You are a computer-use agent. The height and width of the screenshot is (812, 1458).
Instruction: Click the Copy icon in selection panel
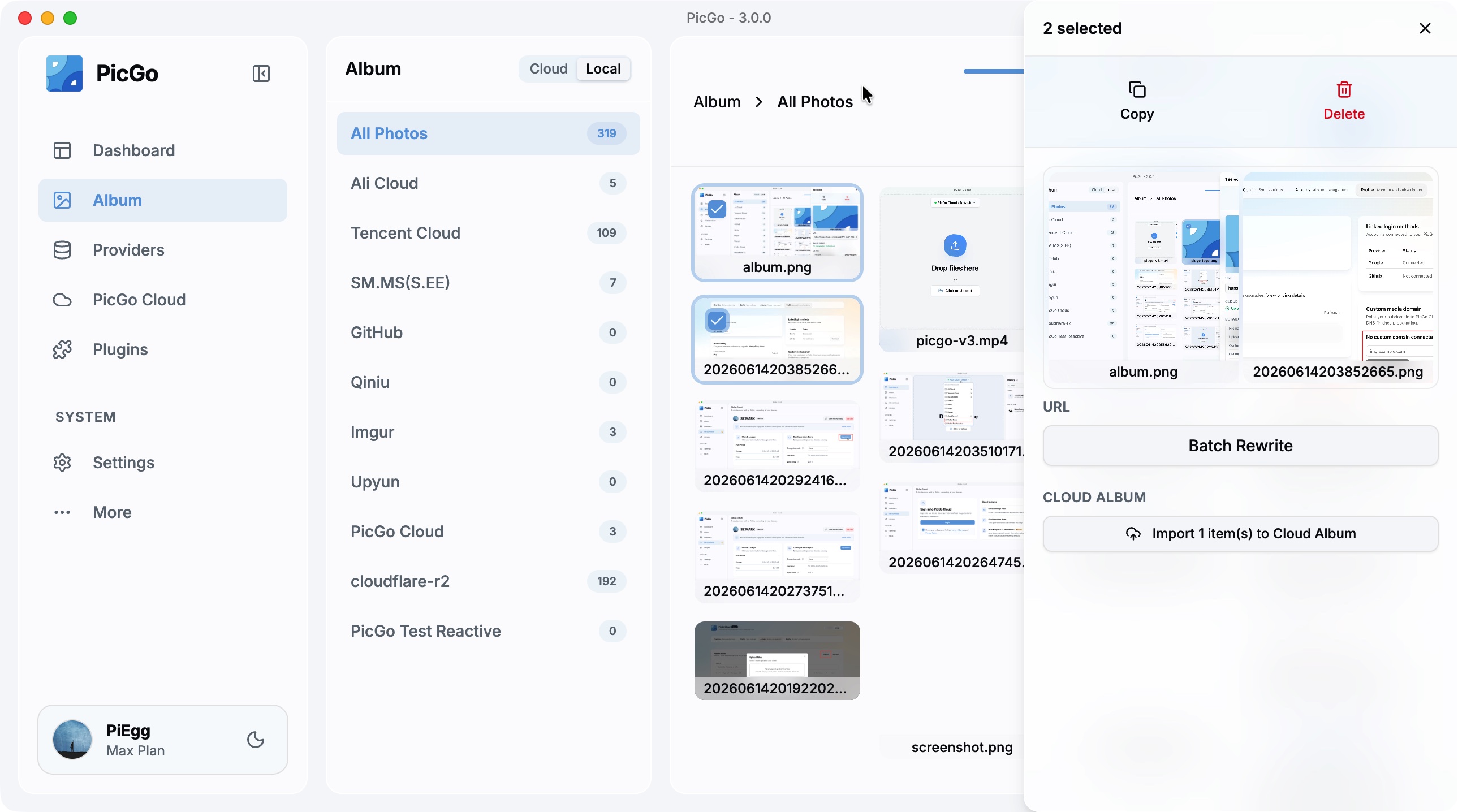click(x=1137, y=89)
